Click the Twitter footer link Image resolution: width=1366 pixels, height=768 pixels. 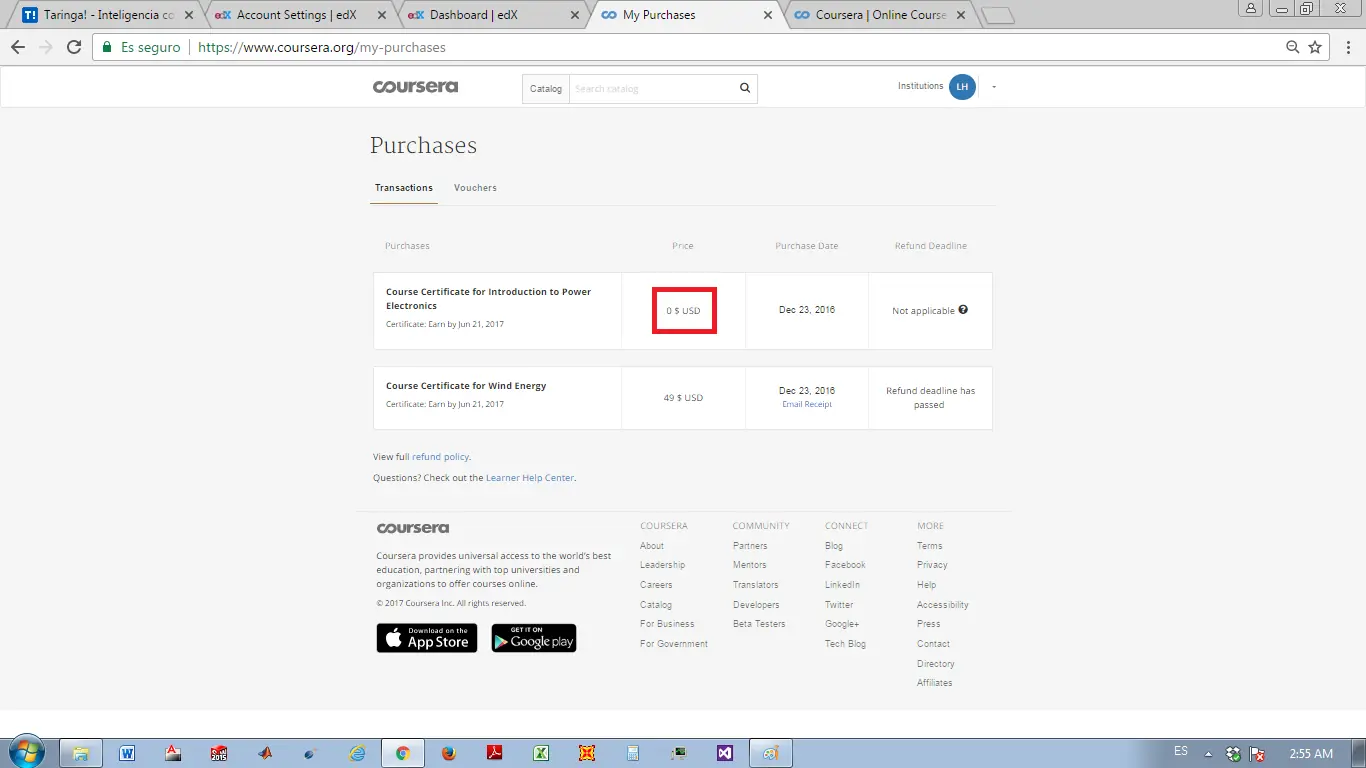click(x=839, y=605)
